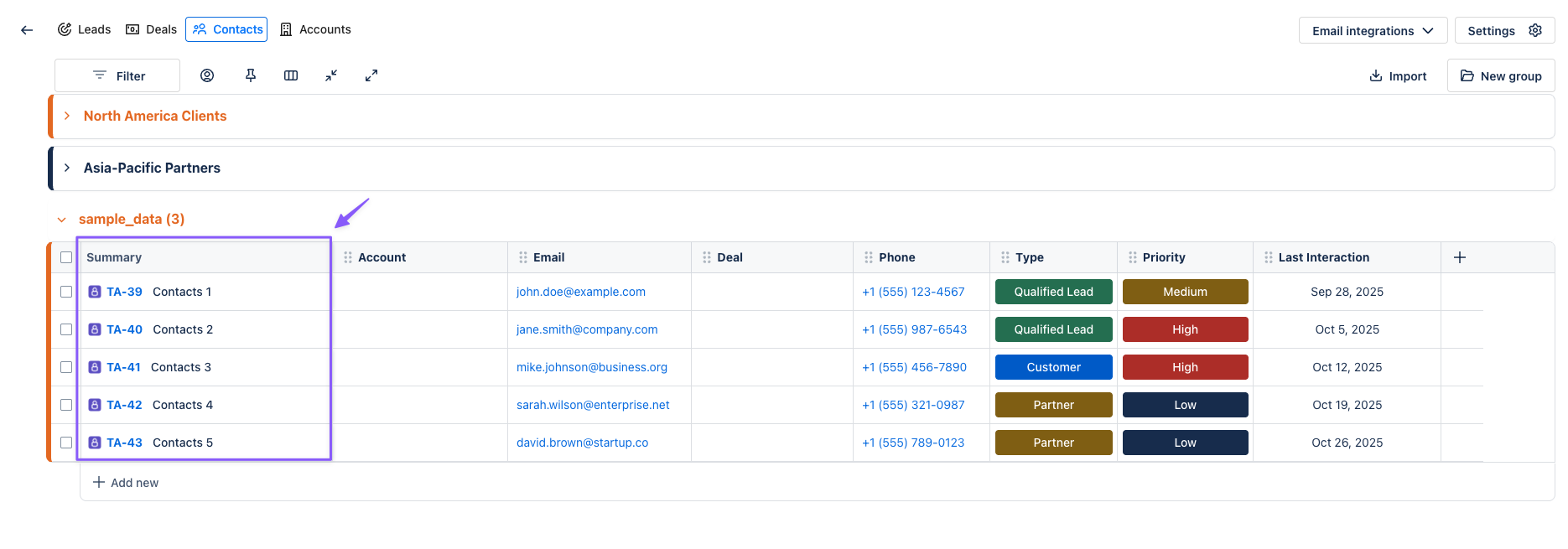Open the Accounts tab

[315, 29]
